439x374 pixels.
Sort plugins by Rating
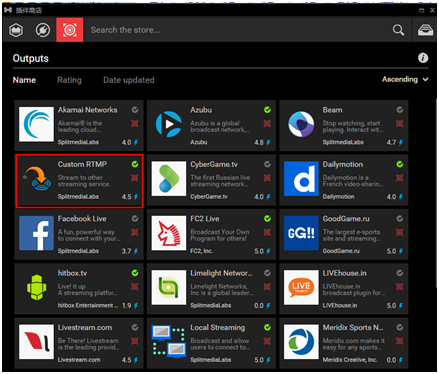(x=69, y=80)
